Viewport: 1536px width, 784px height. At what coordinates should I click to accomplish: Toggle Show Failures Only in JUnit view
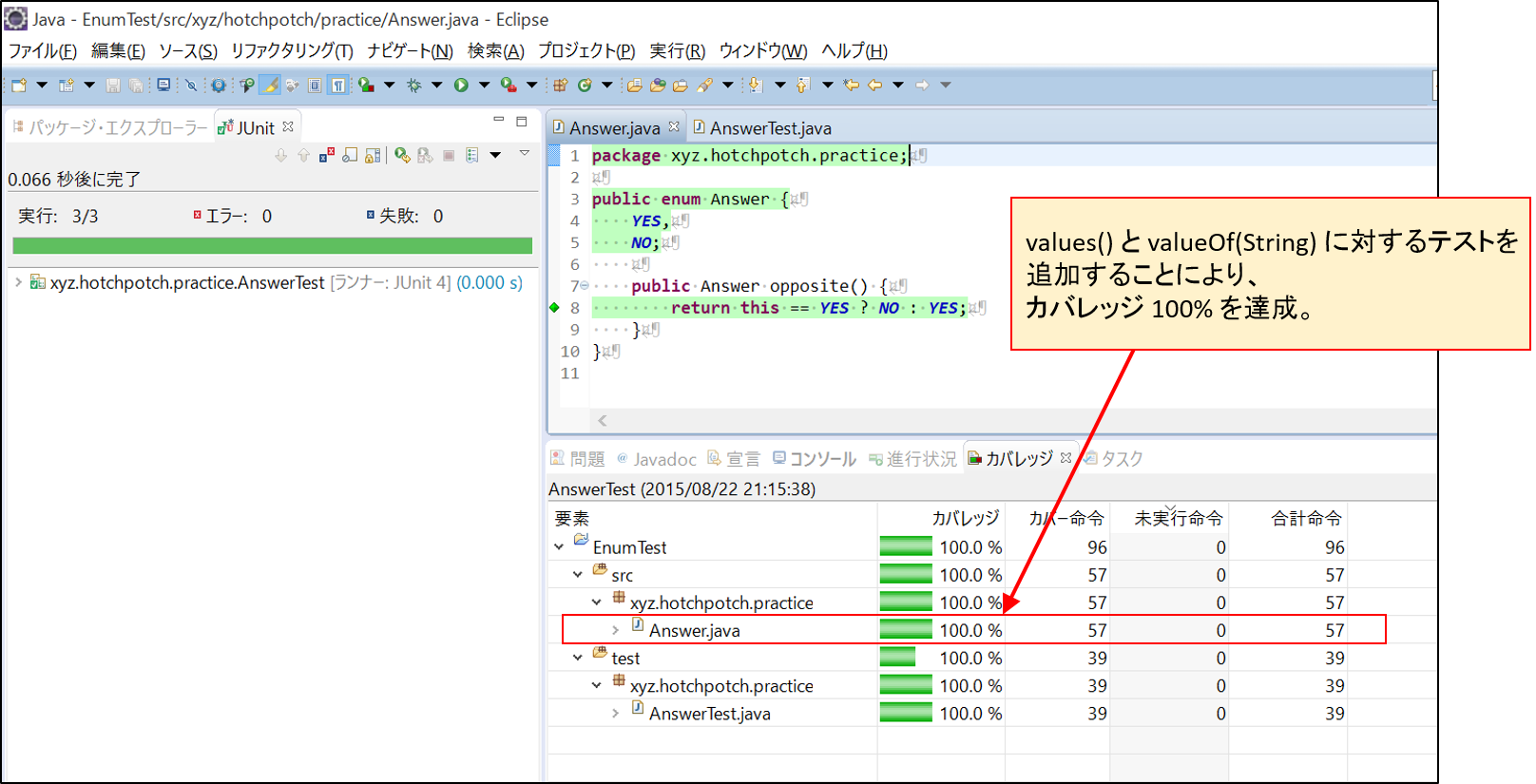[x=327, y=155]
